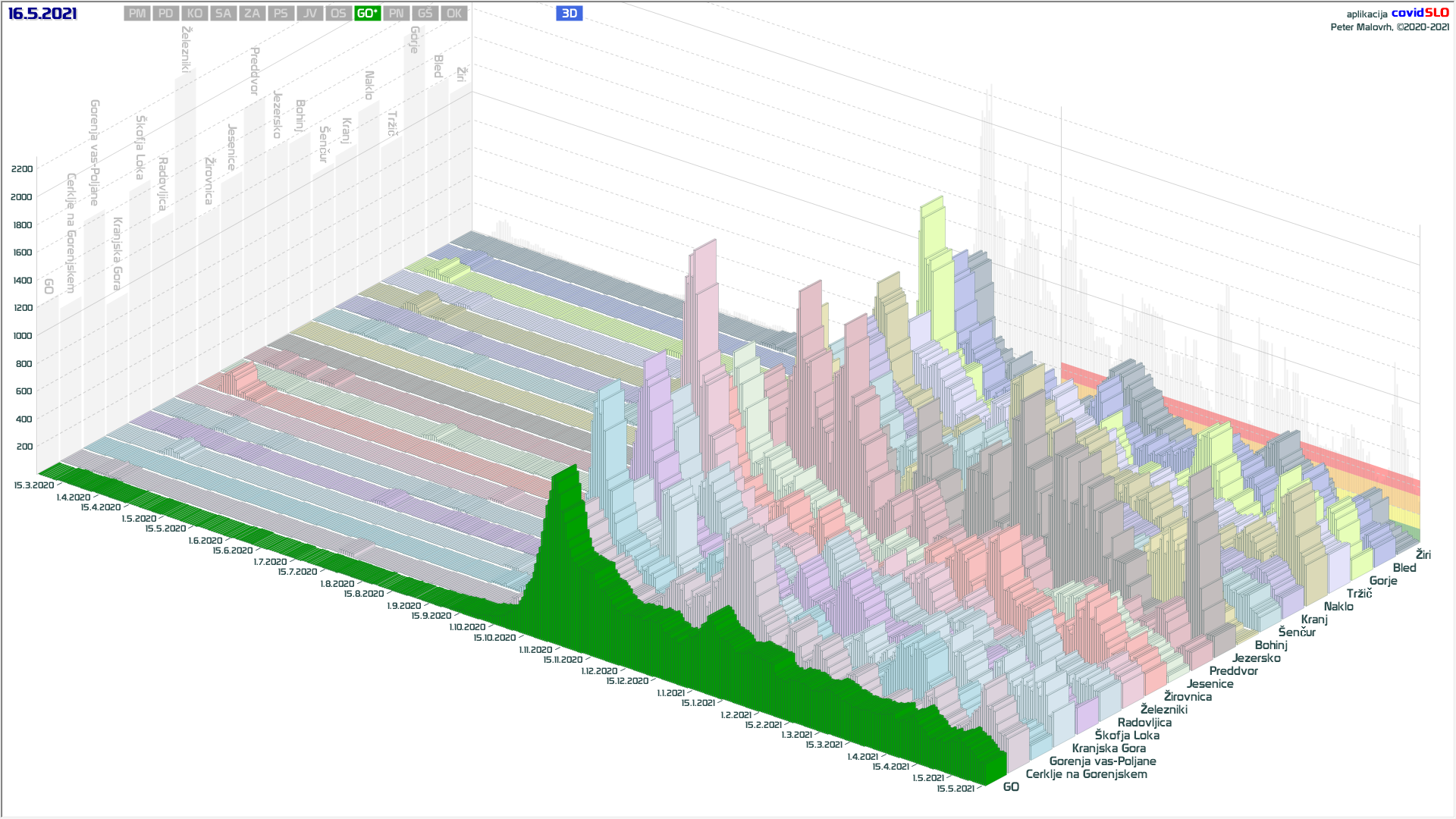Image resolution: width=1456 pixels, height=819 pixels.
Task: Select the PN region button
Action: pyautogui.click(x=396, y=14)
